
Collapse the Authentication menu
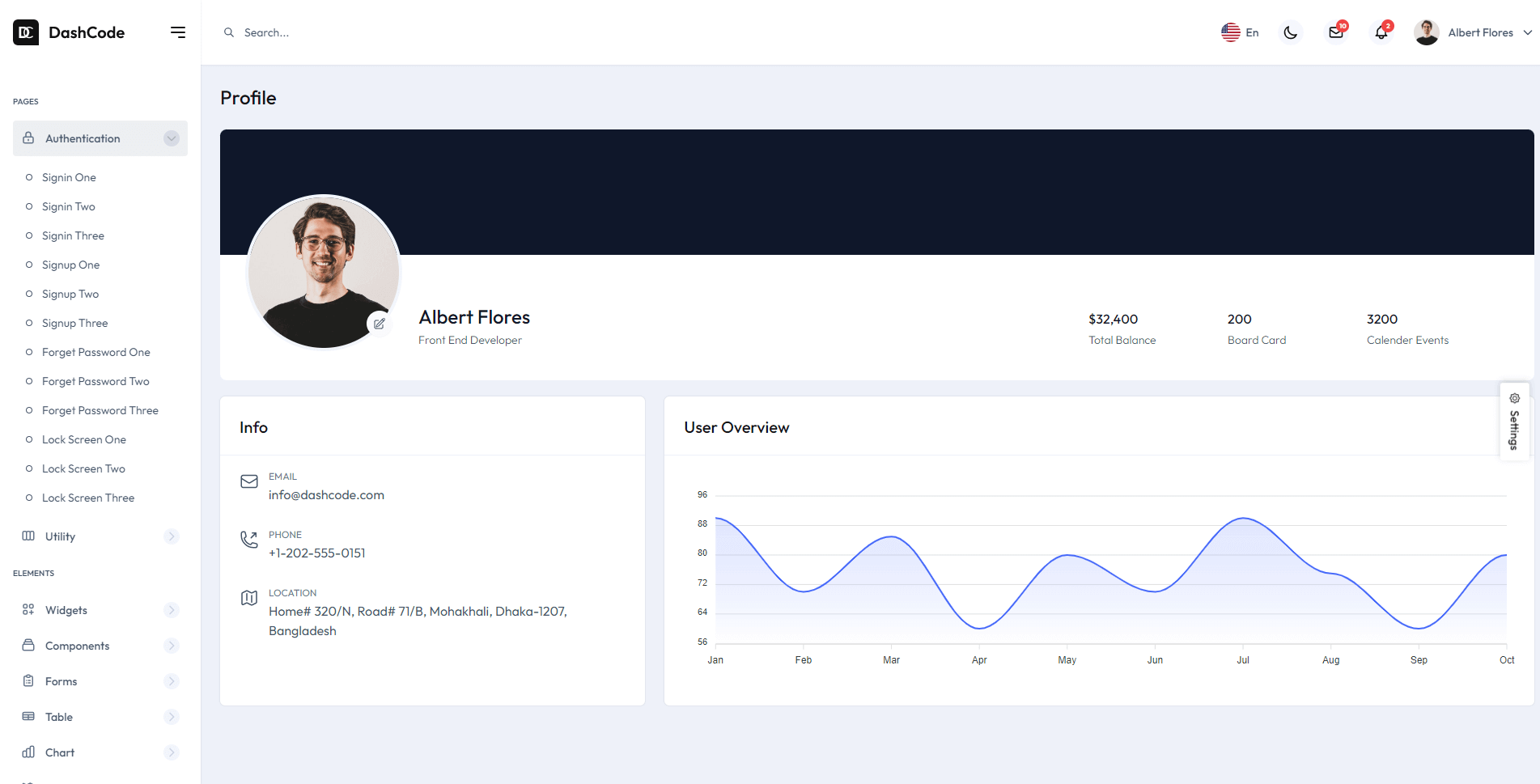(x=100, y=138)
